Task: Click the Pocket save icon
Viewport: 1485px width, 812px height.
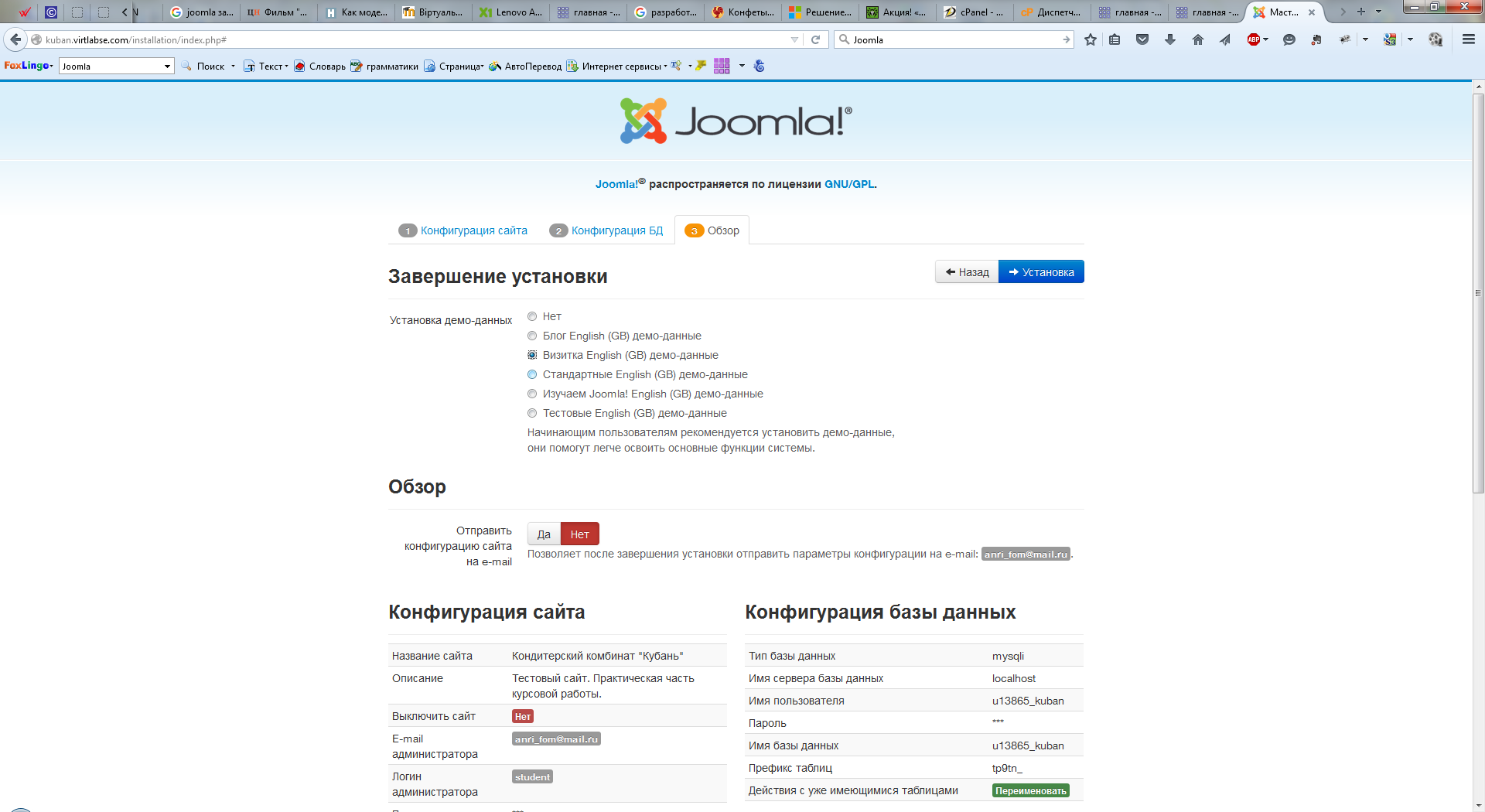Action: click(1142, 39)
